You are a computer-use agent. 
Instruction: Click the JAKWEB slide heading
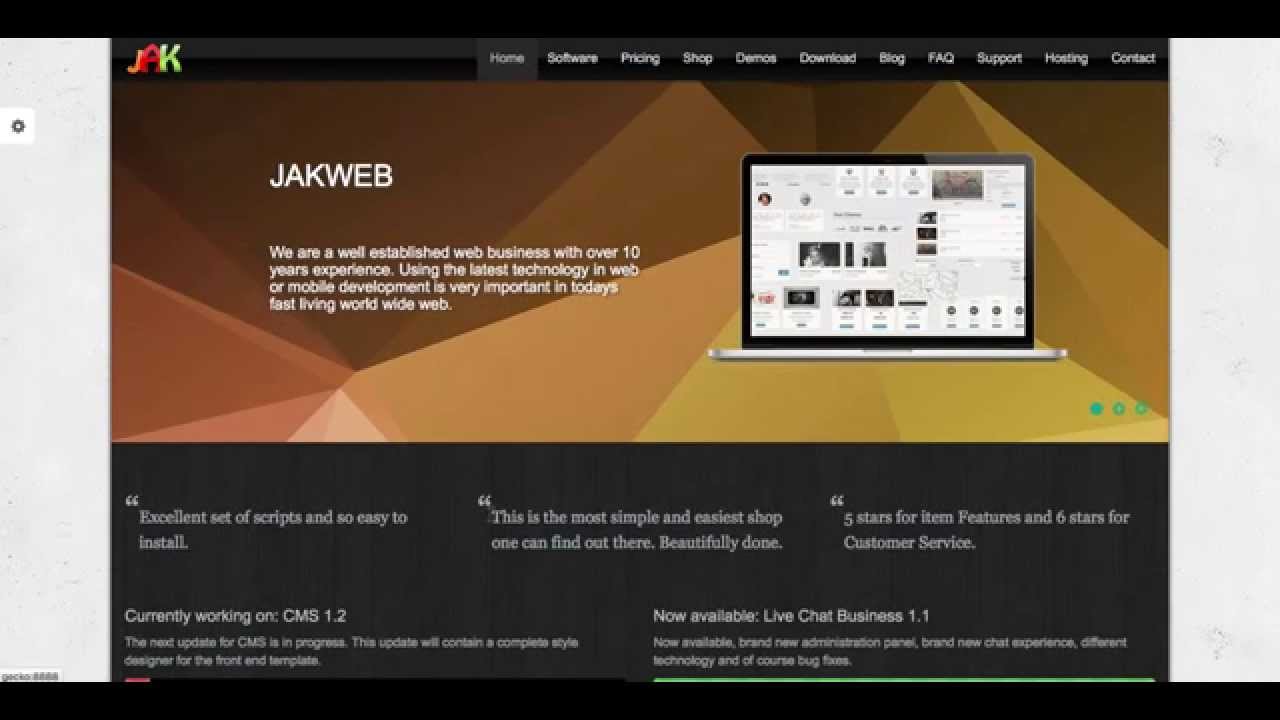[x=331, y=176]
